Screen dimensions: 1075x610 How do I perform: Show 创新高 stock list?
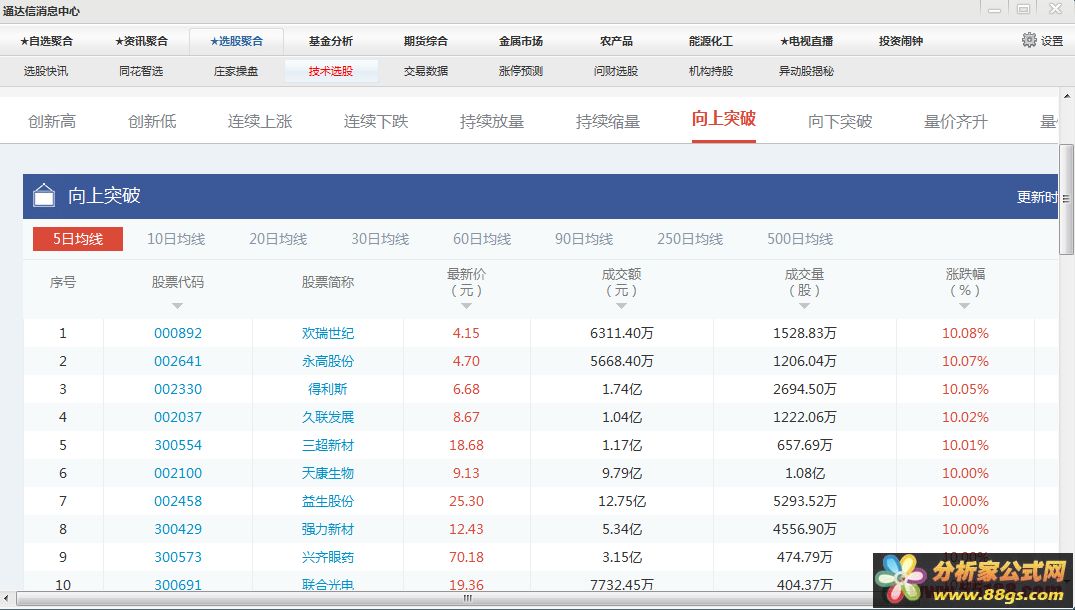52,122
